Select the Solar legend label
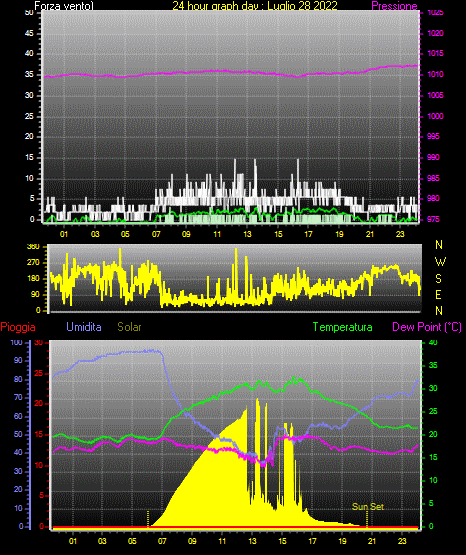The width and height of the screenshot is (466, 555). pos(129,327)
